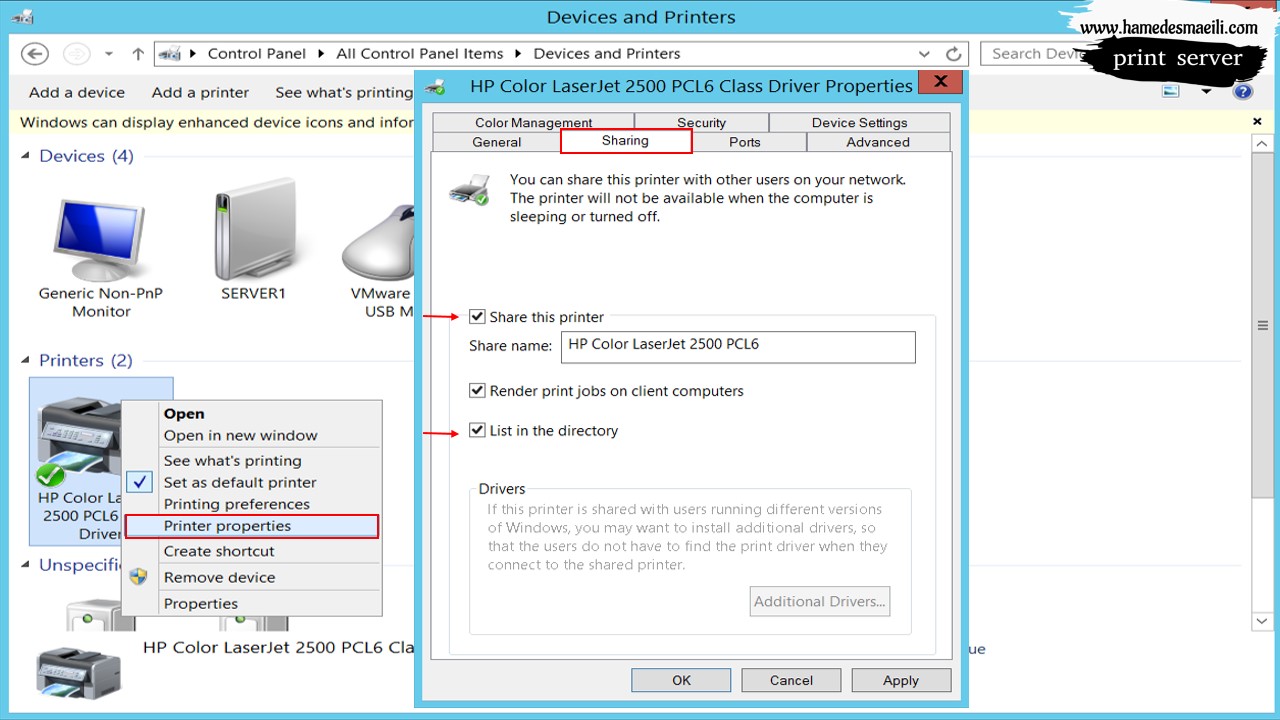Image resolution: width=1280 pixels, height=720 pixels.
Task: Switch to the Device Settings tab
Action: pos(859,123)
